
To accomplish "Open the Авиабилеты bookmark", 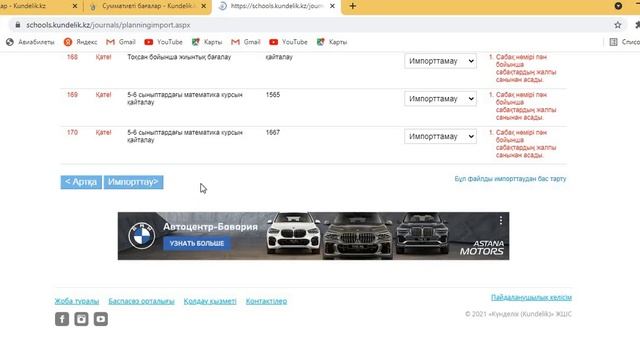I will 30,42.
